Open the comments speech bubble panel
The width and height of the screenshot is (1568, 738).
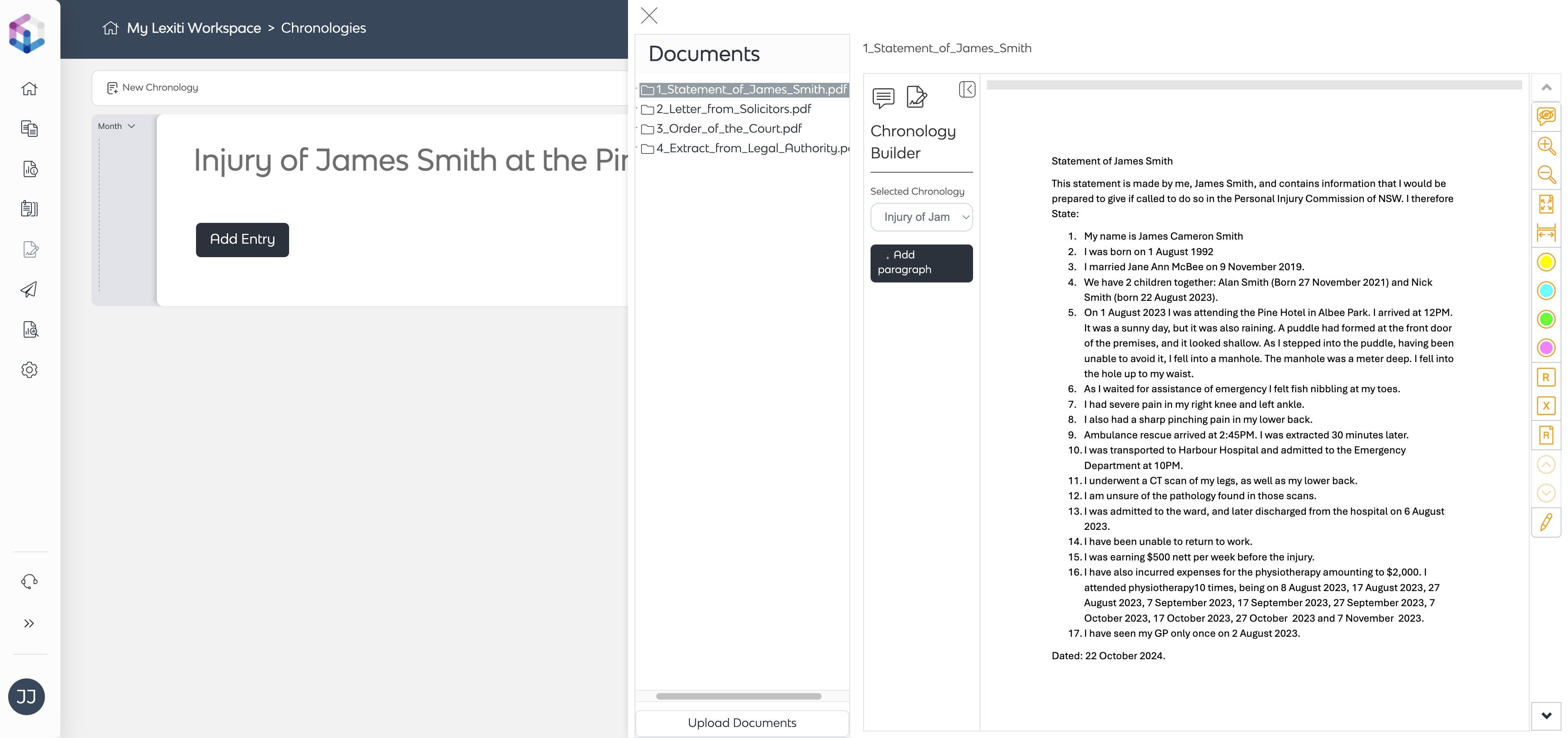pos(882,97)
